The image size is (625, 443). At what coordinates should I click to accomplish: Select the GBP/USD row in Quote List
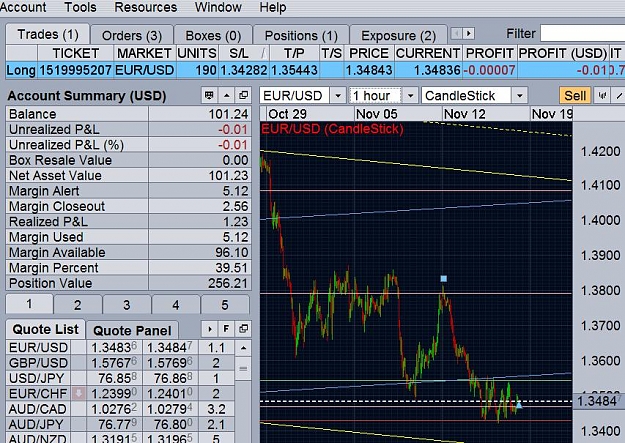(120, 363)
